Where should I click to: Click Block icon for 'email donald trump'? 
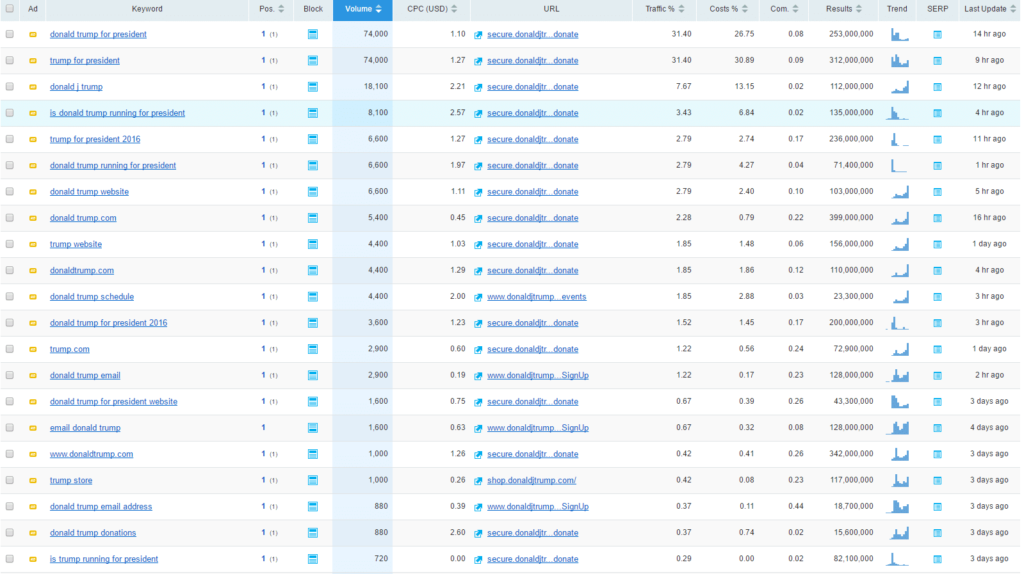click(313, 428)
